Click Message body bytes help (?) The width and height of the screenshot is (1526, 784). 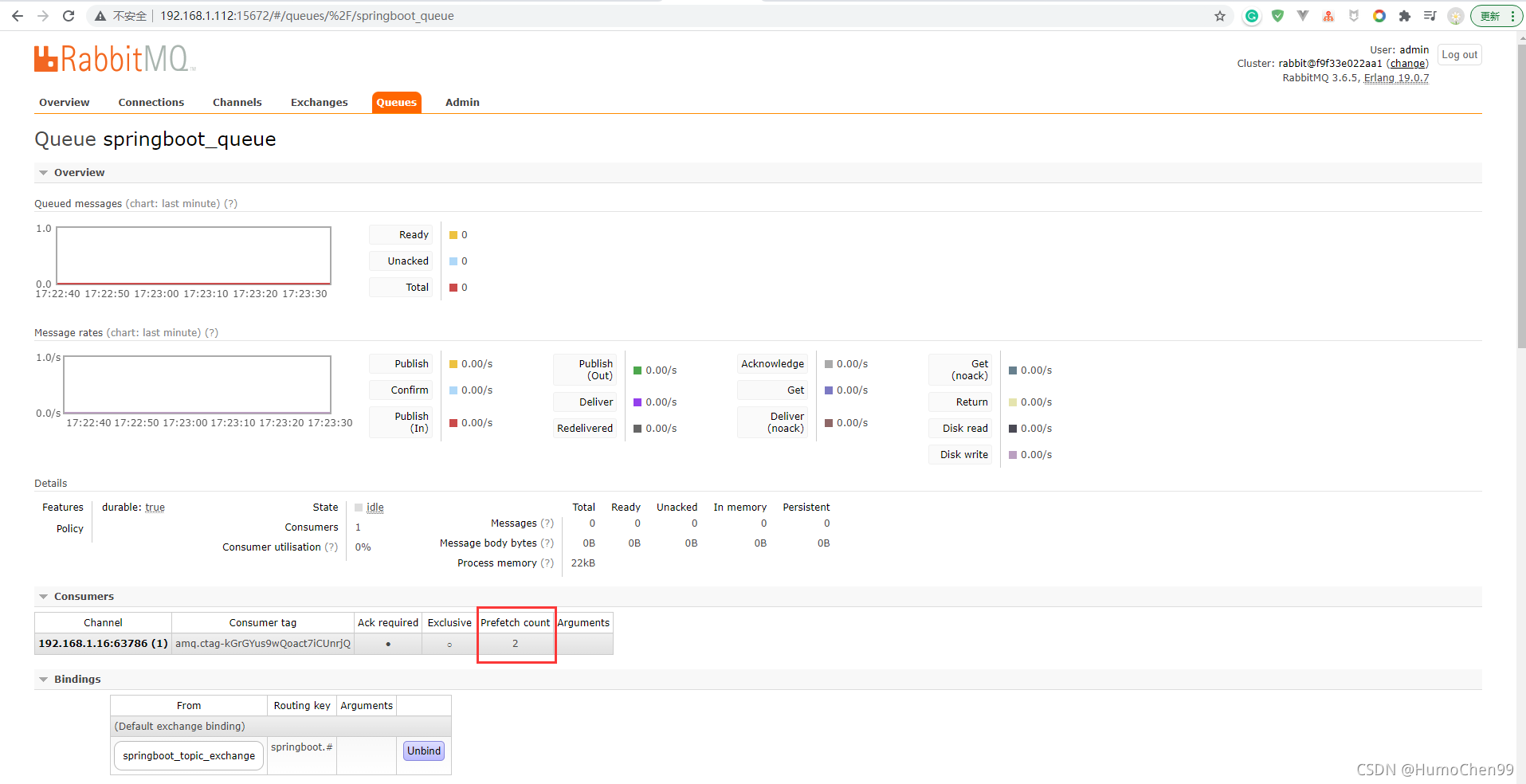(547, 543)
